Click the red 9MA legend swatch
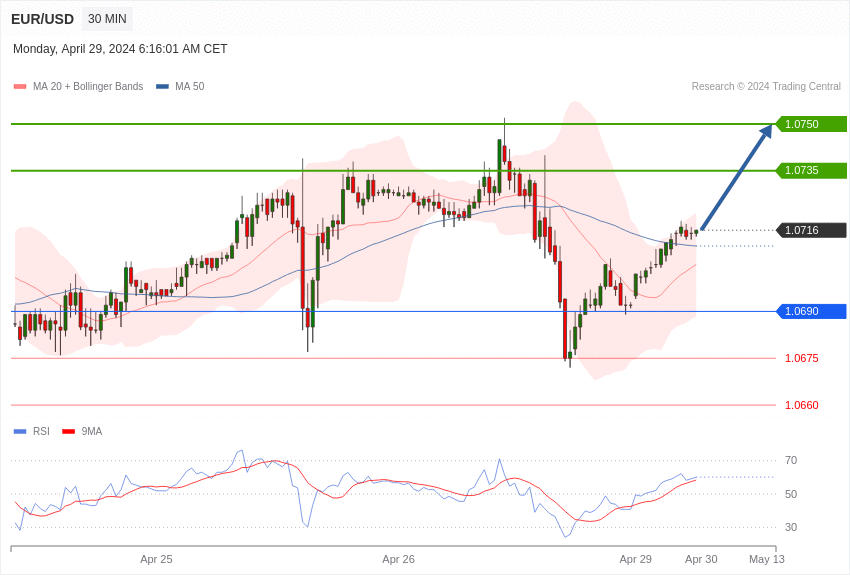 (x=68, y=432)
